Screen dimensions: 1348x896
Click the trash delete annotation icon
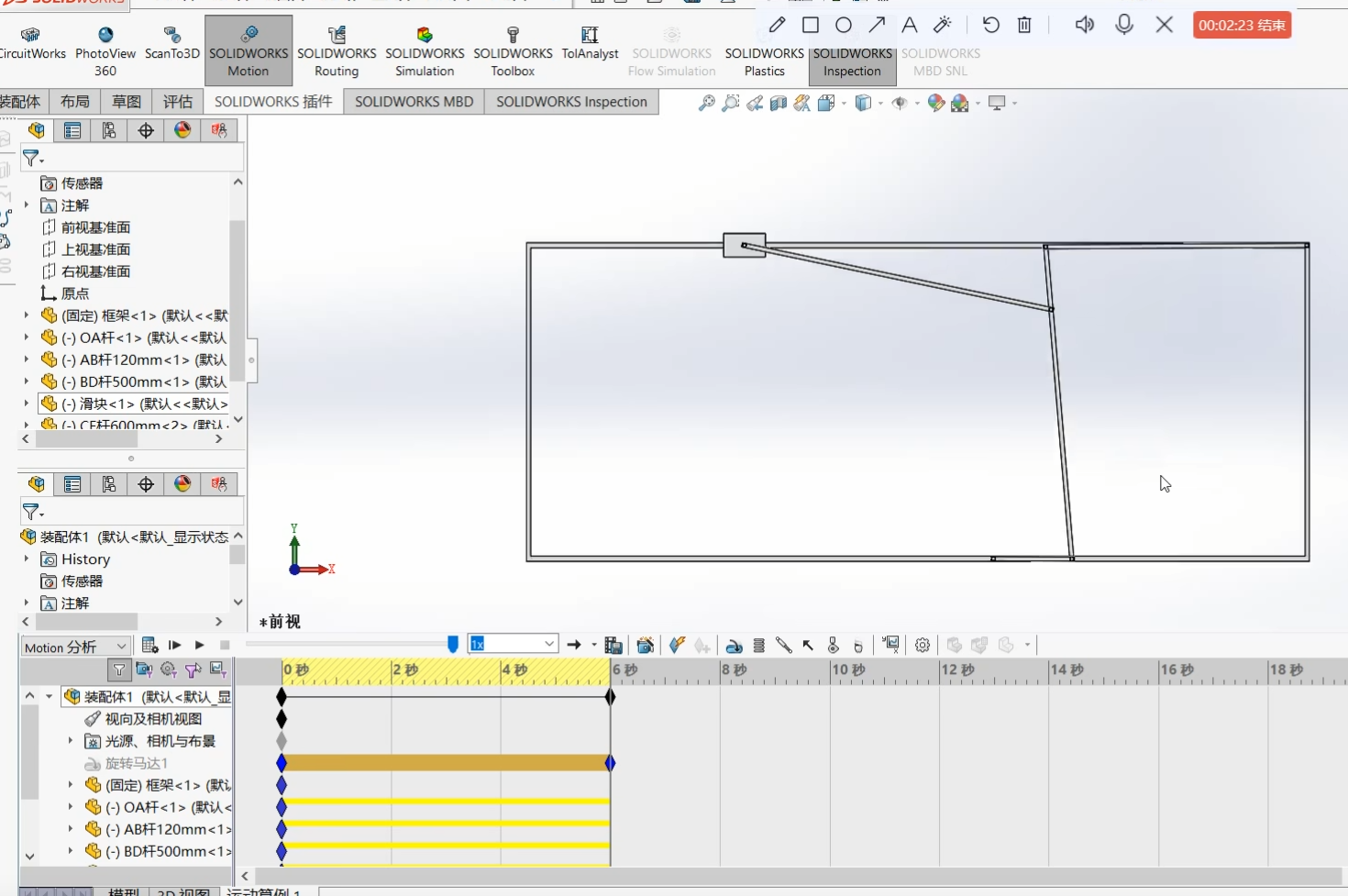pyautogui.click(x=1024, y=25)
